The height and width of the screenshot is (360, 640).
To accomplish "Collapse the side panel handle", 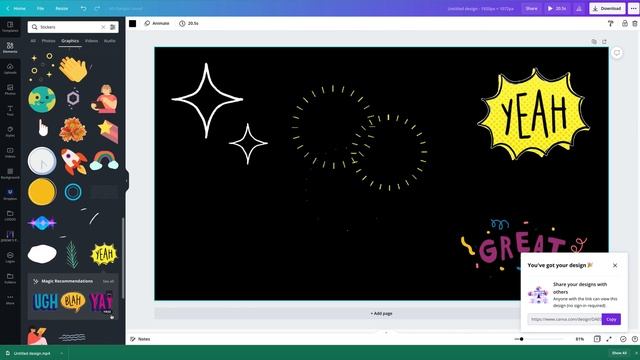I will 127,181.
